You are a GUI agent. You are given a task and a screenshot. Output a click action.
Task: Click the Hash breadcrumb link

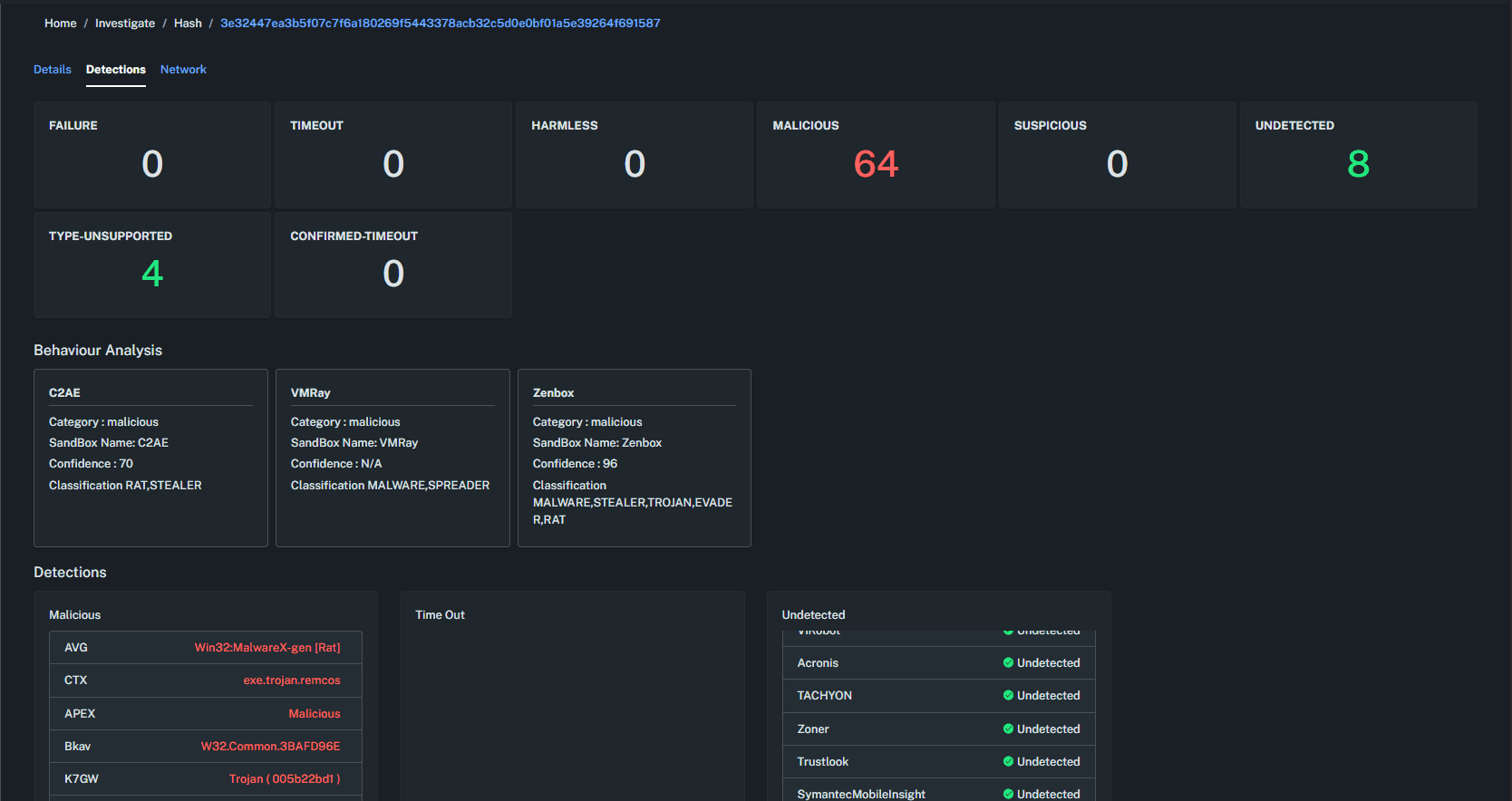188,24
